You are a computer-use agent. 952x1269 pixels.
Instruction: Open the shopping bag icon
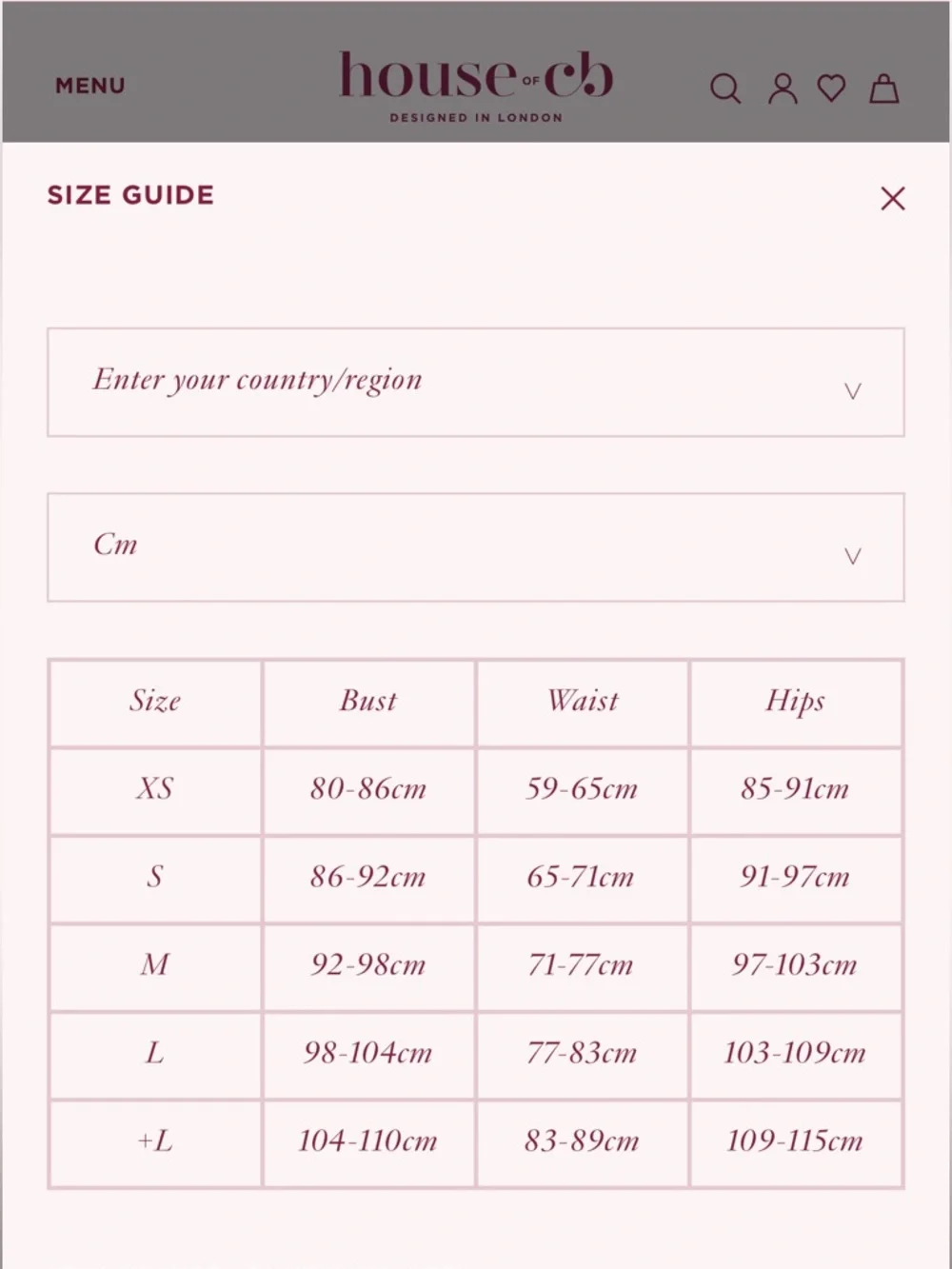(x=884, y=89)
